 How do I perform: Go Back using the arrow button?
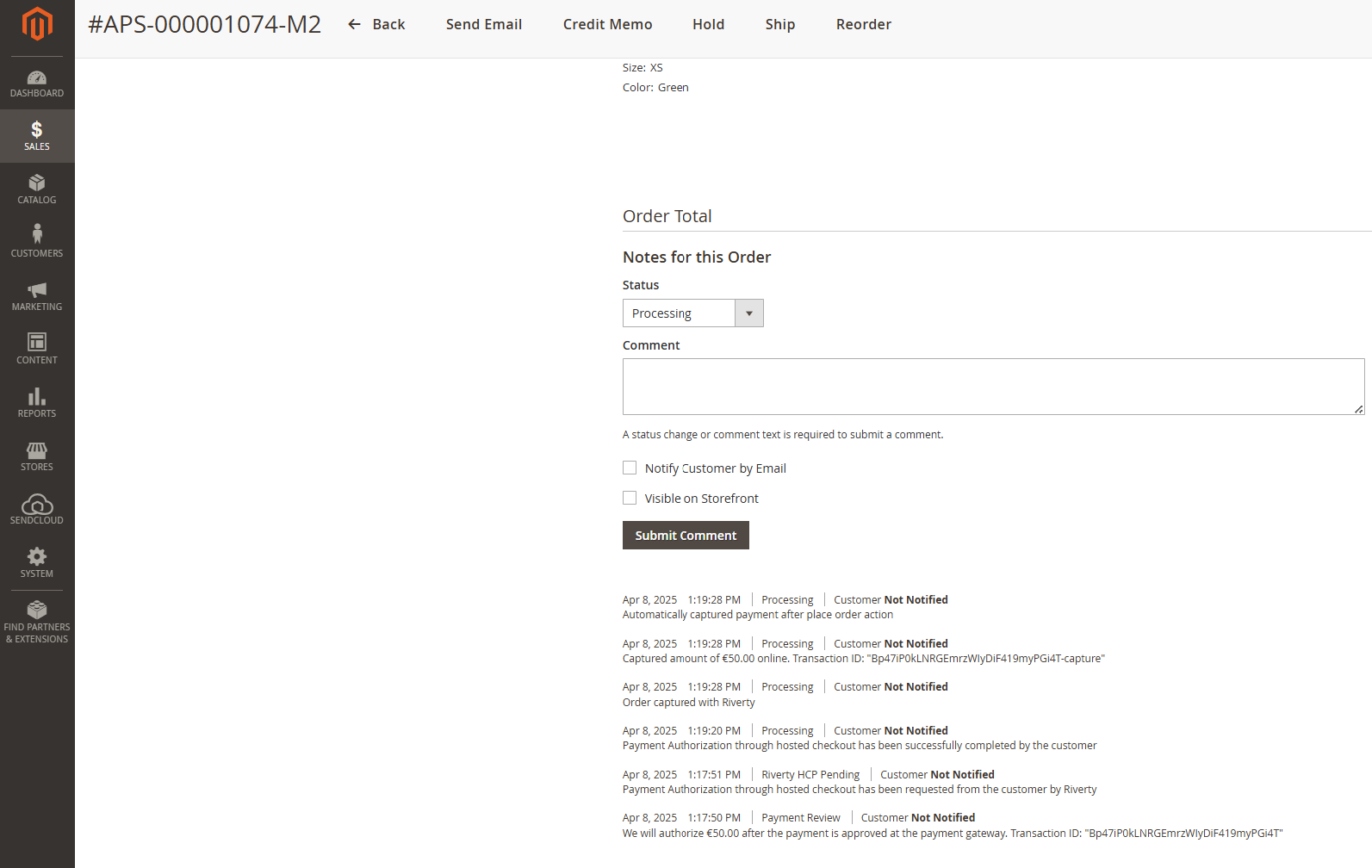pos(376,24)
